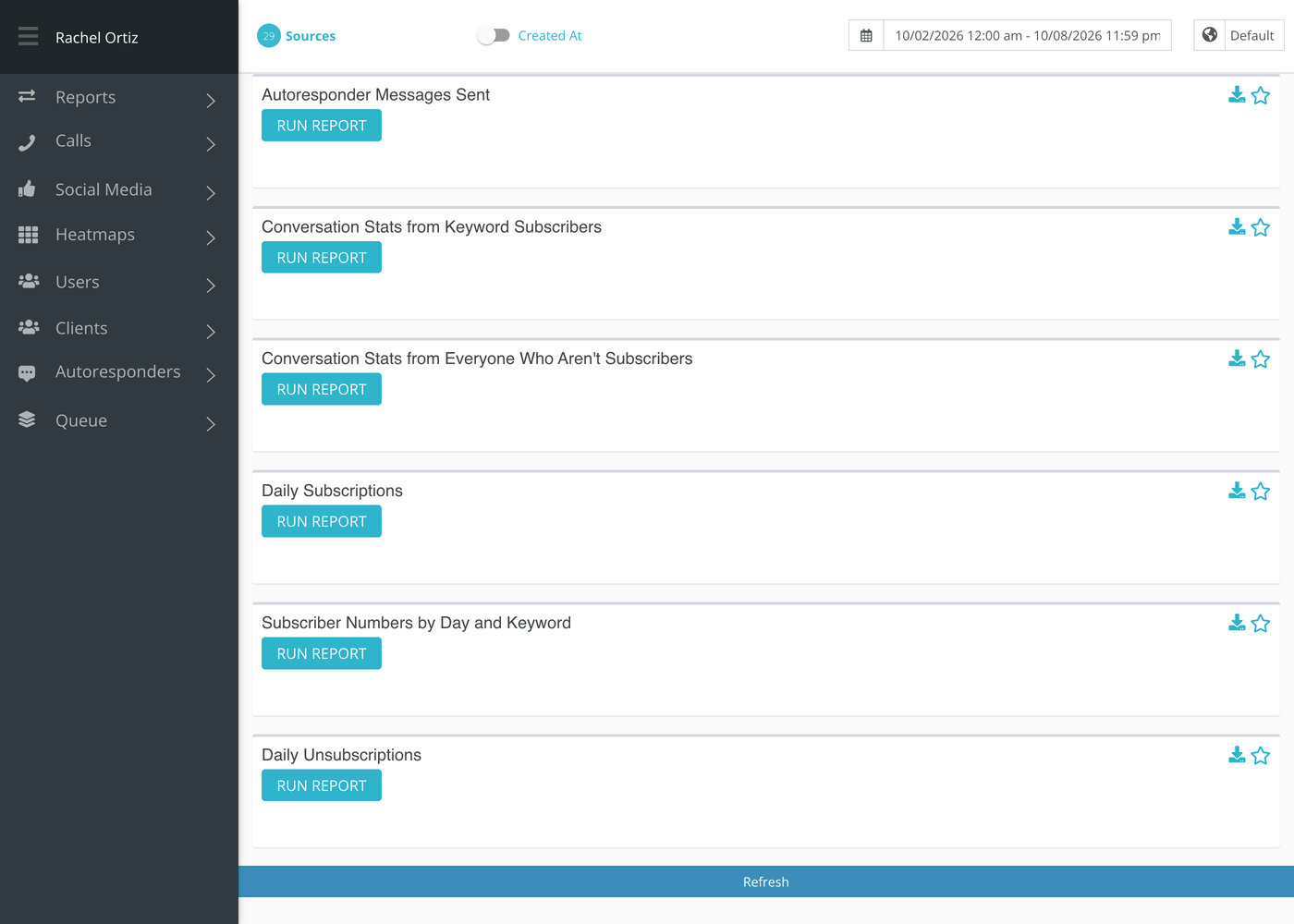
Task: Open the Clients sidebar menu
Action: click(x=119, y=328)
